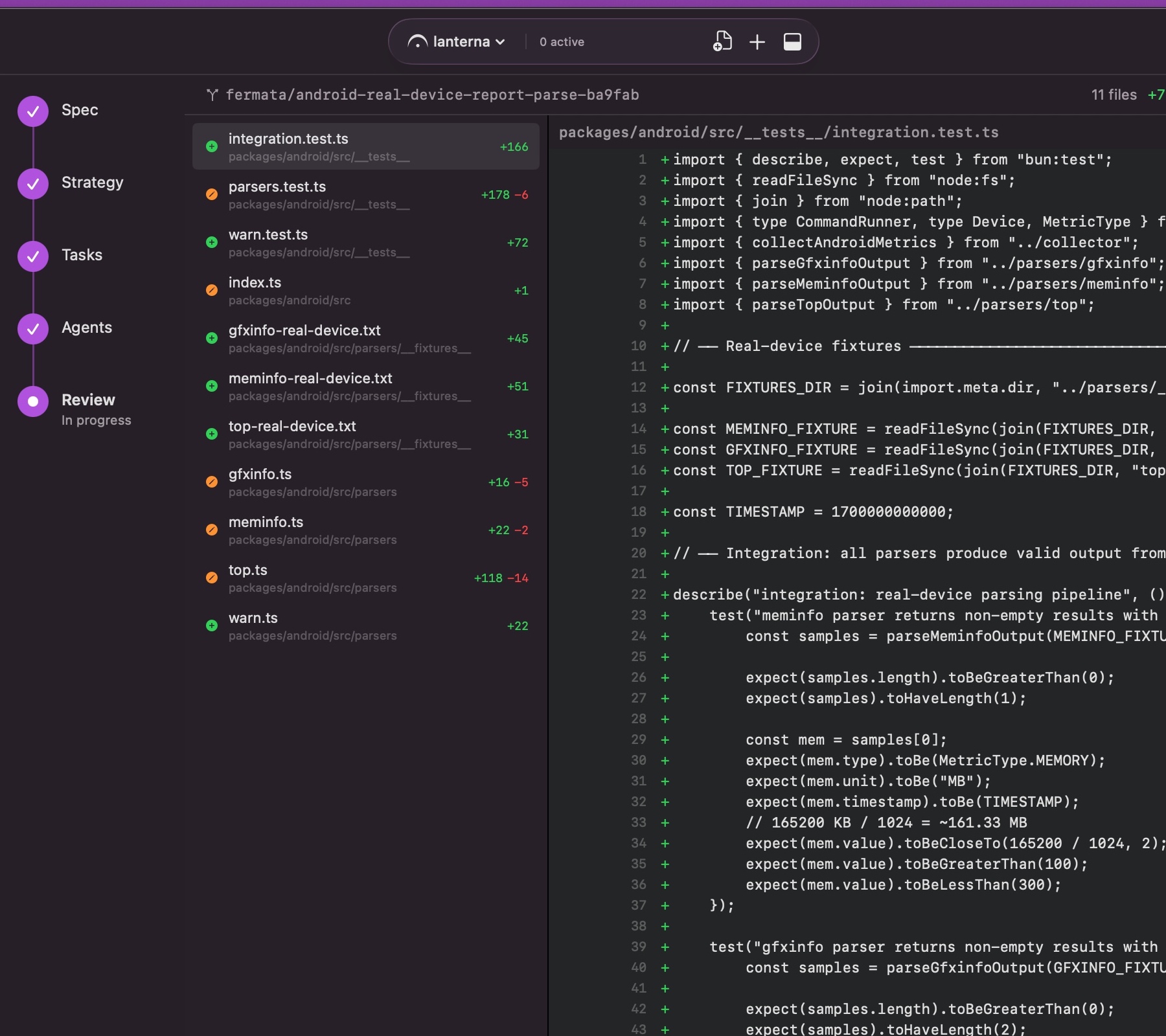Open the Agents stage label
1166x1036 pixels.
click(x=87, y=328)
